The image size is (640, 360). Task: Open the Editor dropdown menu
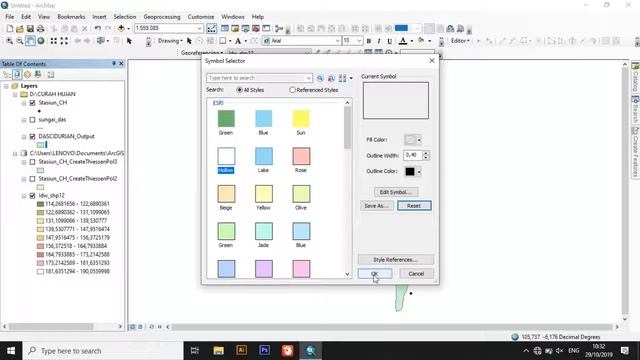(460, 41)
